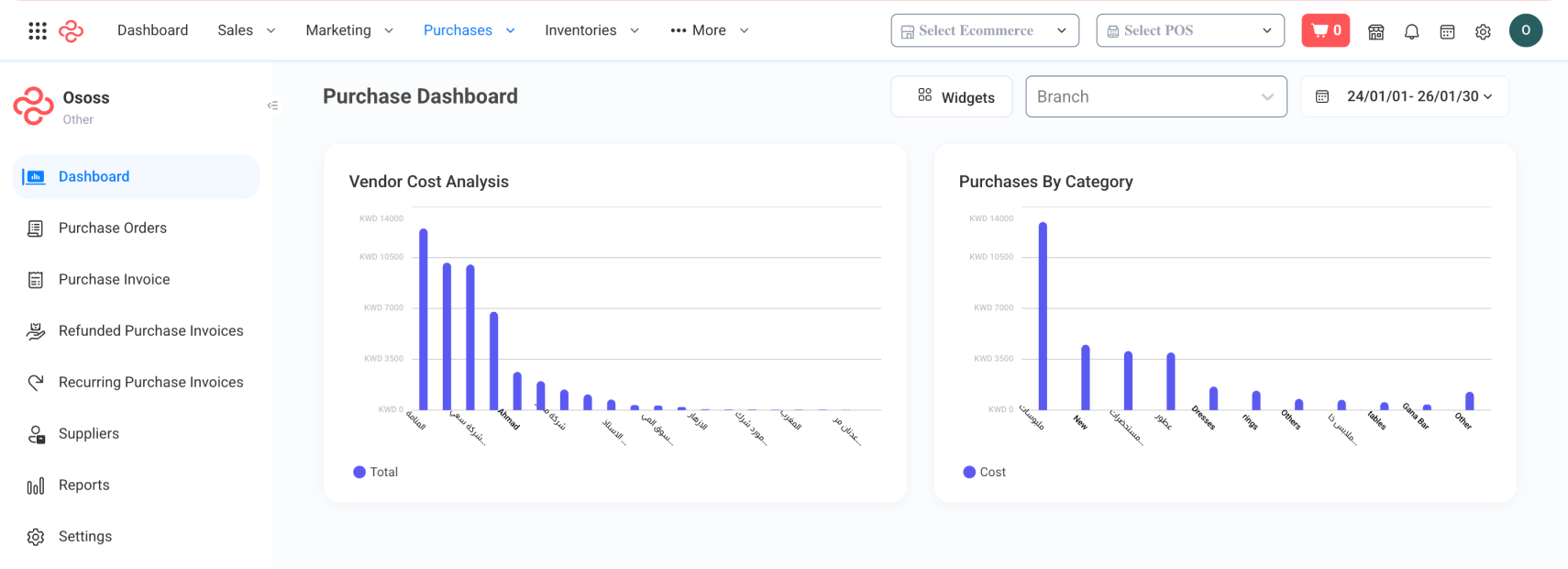The height and width of the screenshot is (569, 1568).
Task: Expand the Select Ecommerce dropdown
Action: [984, 30]
